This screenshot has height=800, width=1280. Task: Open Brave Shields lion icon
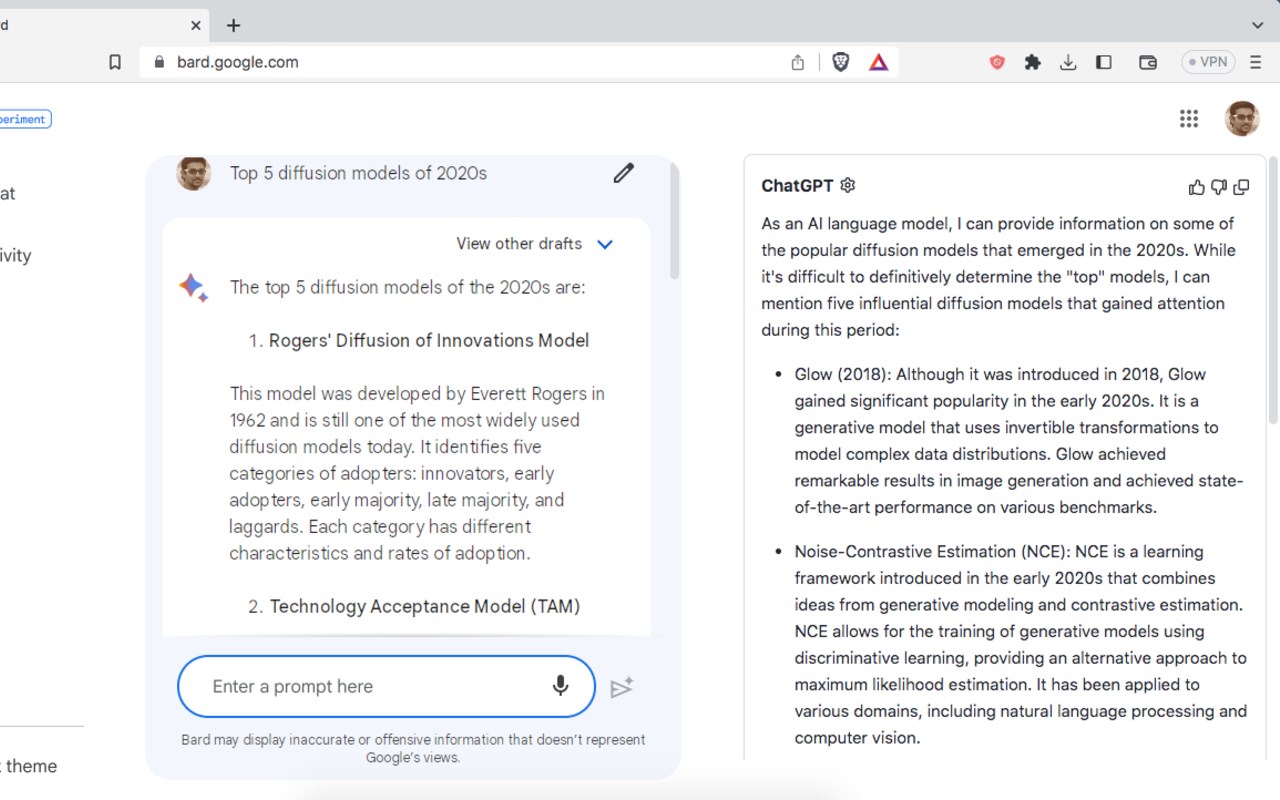point(841,62)
